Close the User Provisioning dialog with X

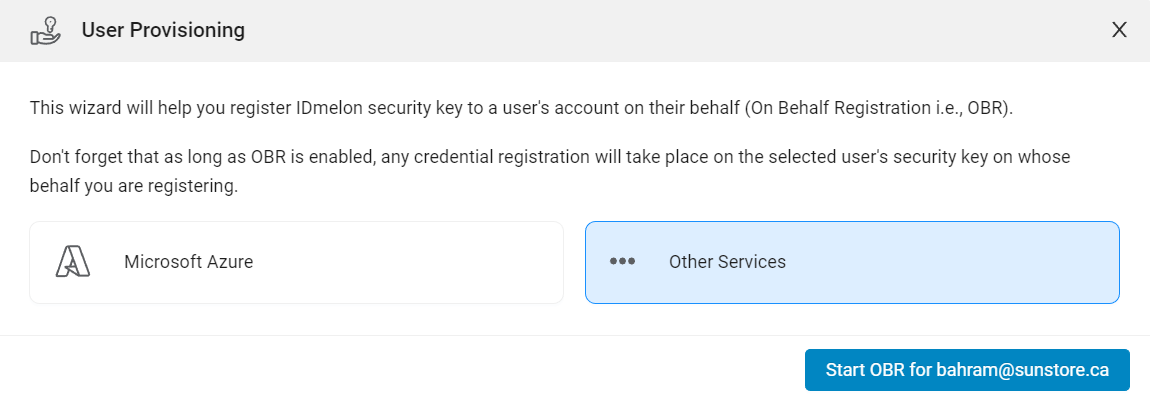[x=1119, y=30]
